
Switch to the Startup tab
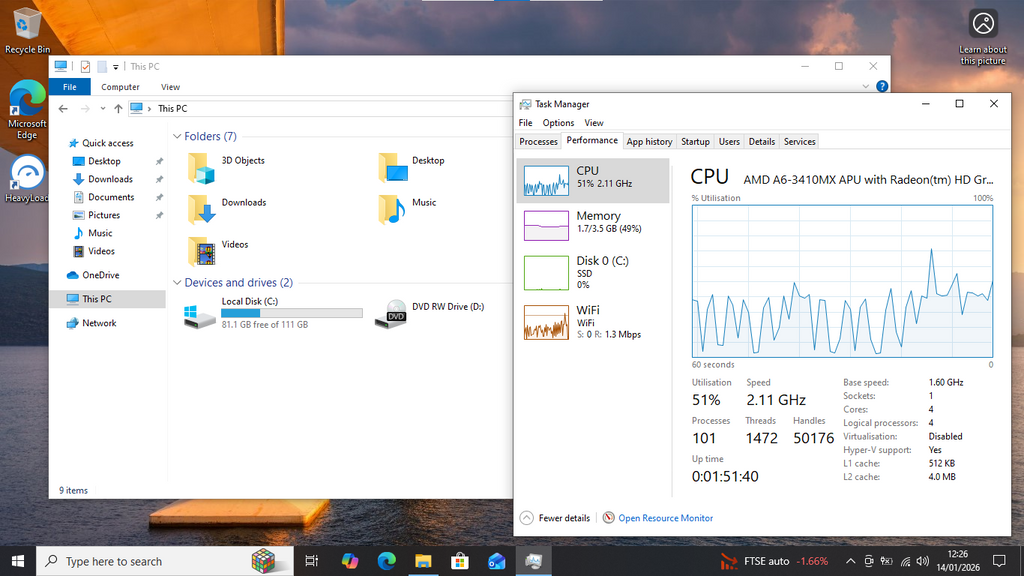click(695, 142)
